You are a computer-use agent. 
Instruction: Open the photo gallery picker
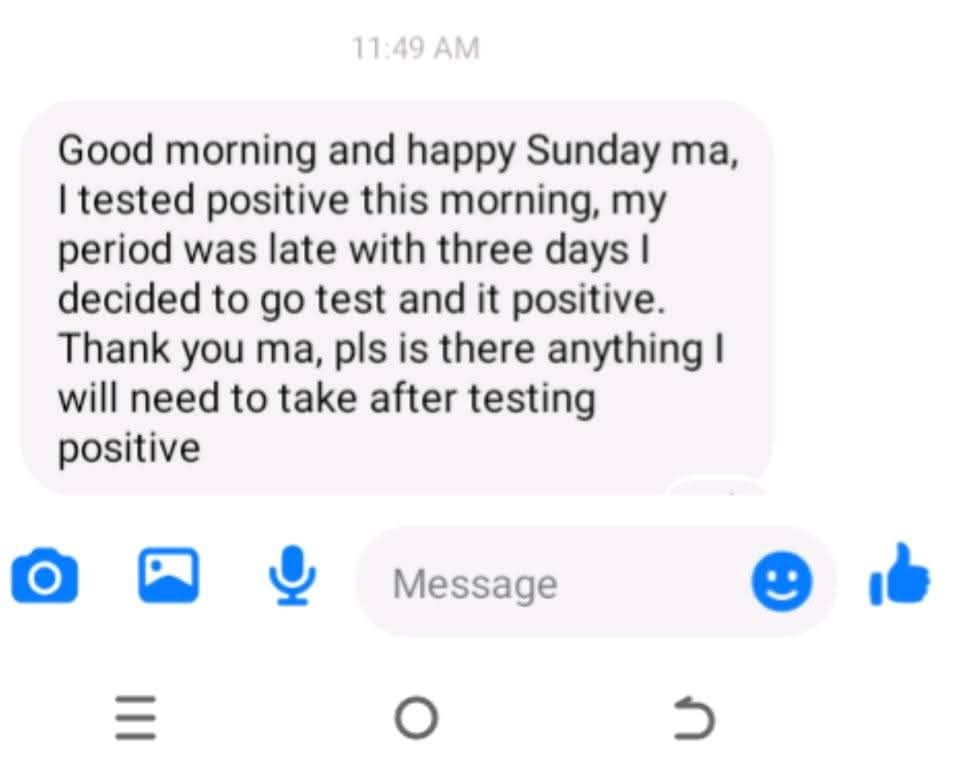tap(168, 575)
